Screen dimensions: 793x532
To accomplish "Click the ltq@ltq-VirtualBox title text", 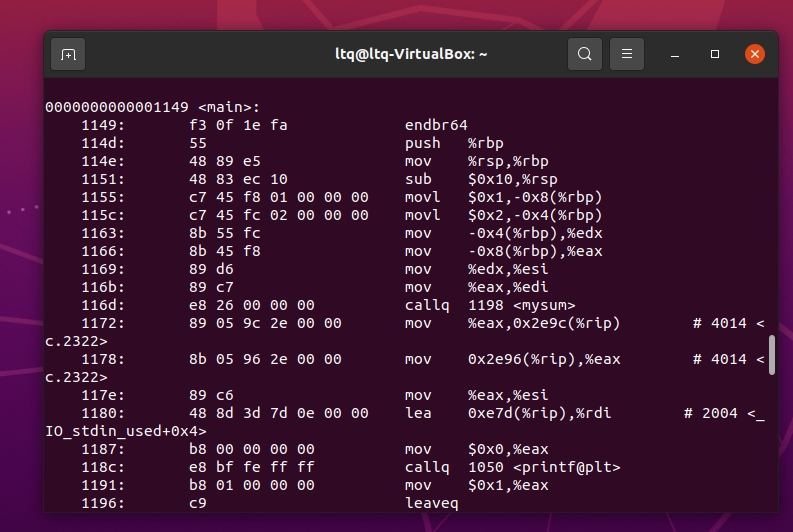I will [x=411, y=54].
